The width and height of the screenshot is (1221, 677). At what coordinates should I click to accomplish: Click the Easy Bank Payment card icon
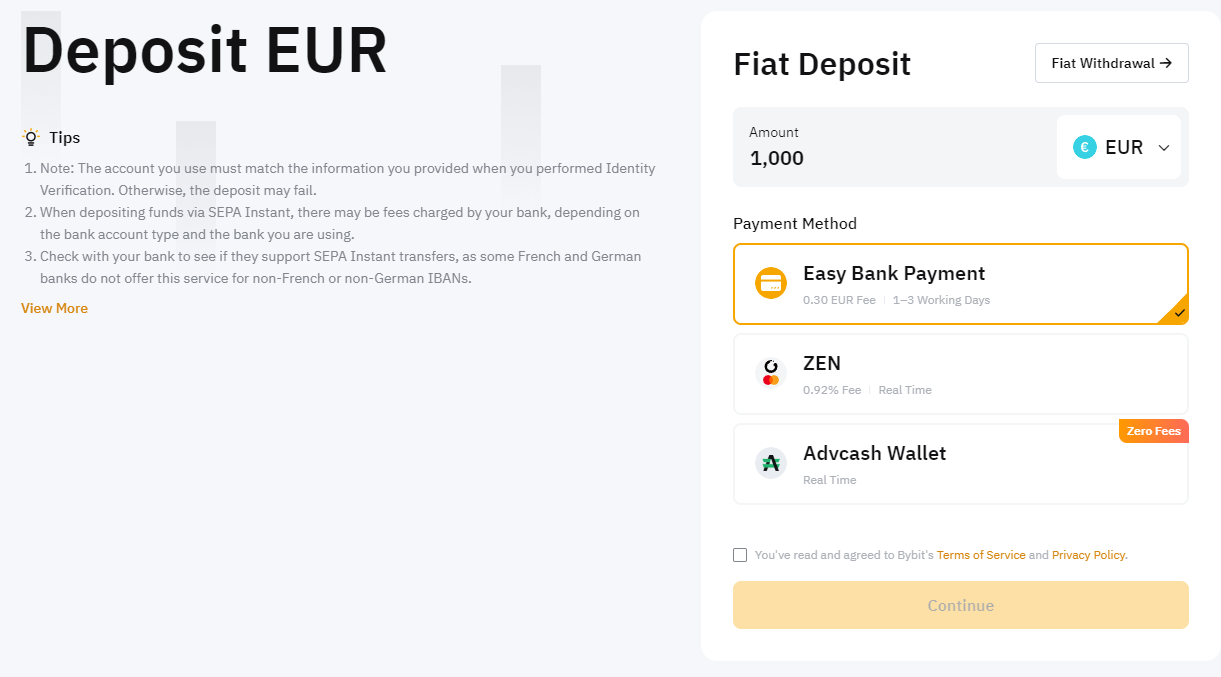coord(771,283)
